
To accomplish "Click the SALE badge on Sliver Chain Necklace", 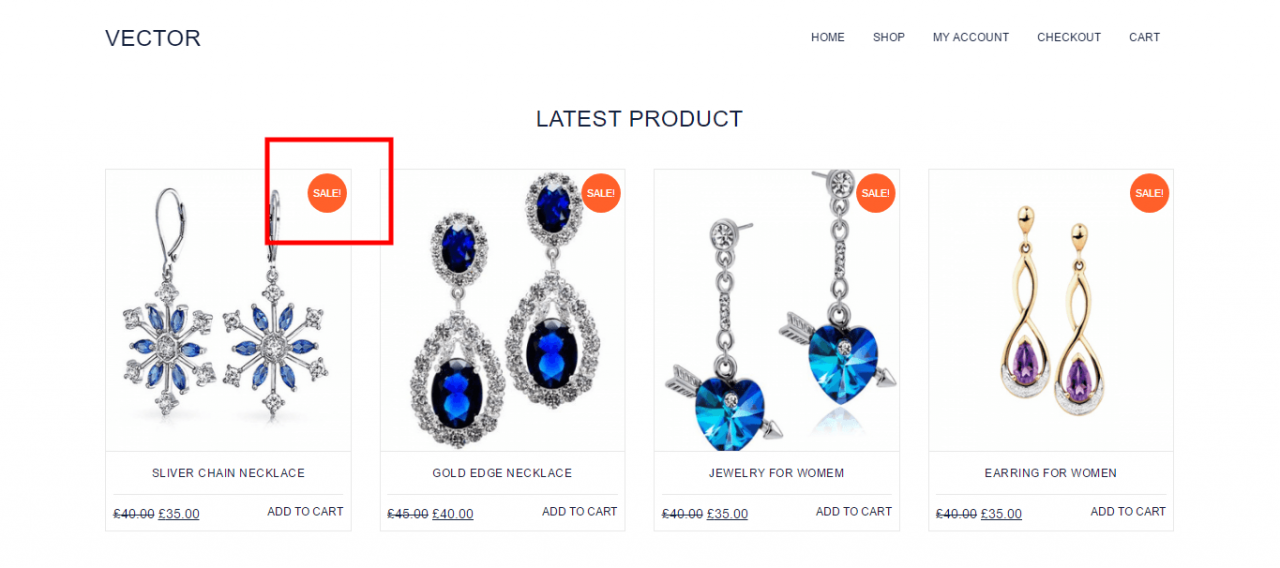I will 327,193.
